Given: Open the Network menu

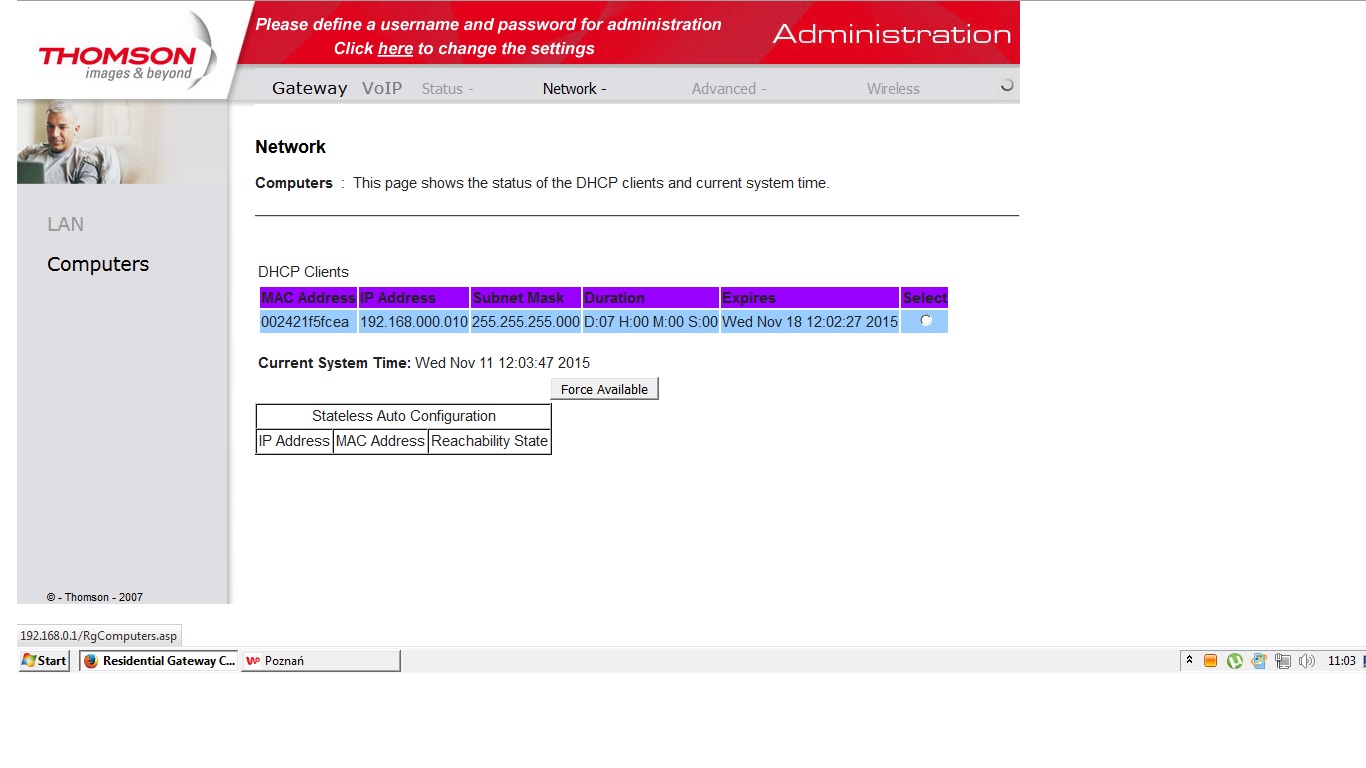Looking at the screenshot, I should pos(574,89).
